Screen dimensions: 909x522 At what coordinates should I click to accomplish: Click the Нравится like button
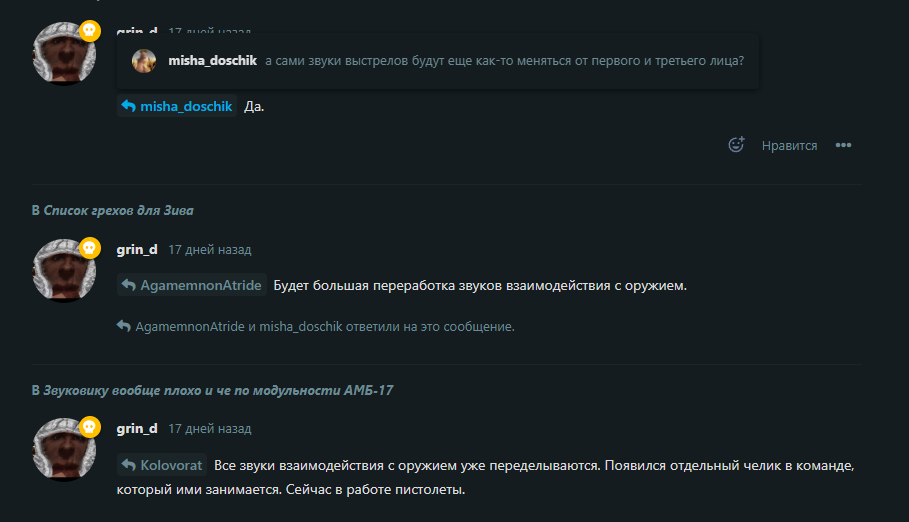[x=789, y=146]
